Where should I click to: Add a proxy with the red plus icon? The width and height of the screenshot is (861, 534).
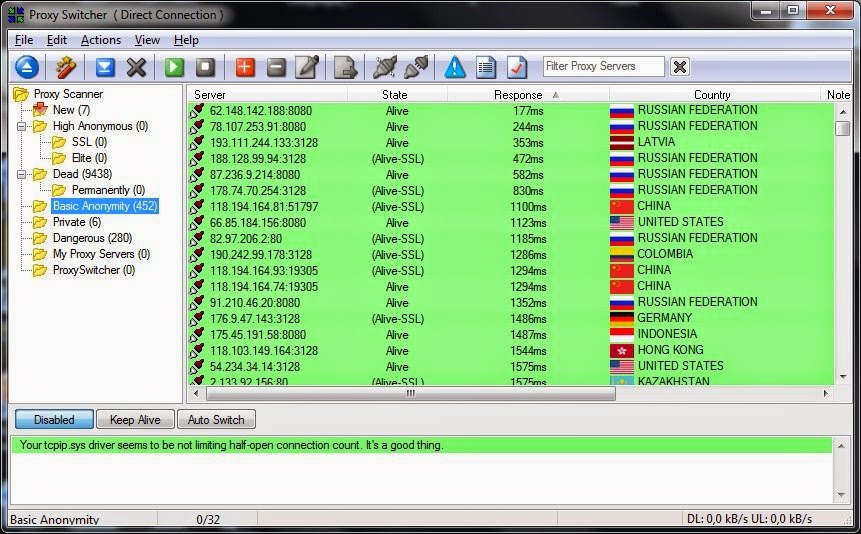(245, 67)
